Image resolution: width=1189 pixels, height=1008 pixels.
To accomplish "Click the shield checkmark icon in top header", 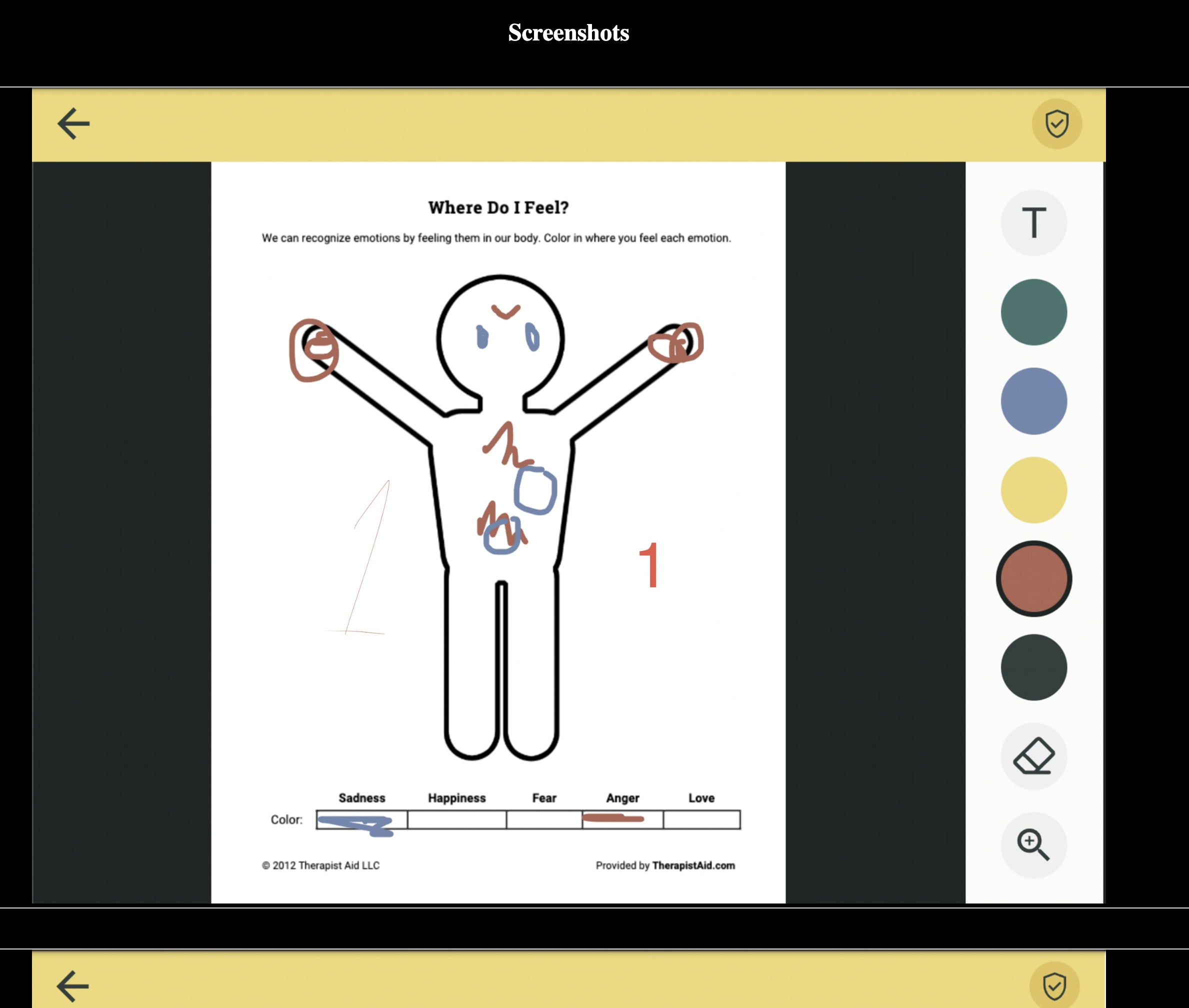I will pos(1056,123).
